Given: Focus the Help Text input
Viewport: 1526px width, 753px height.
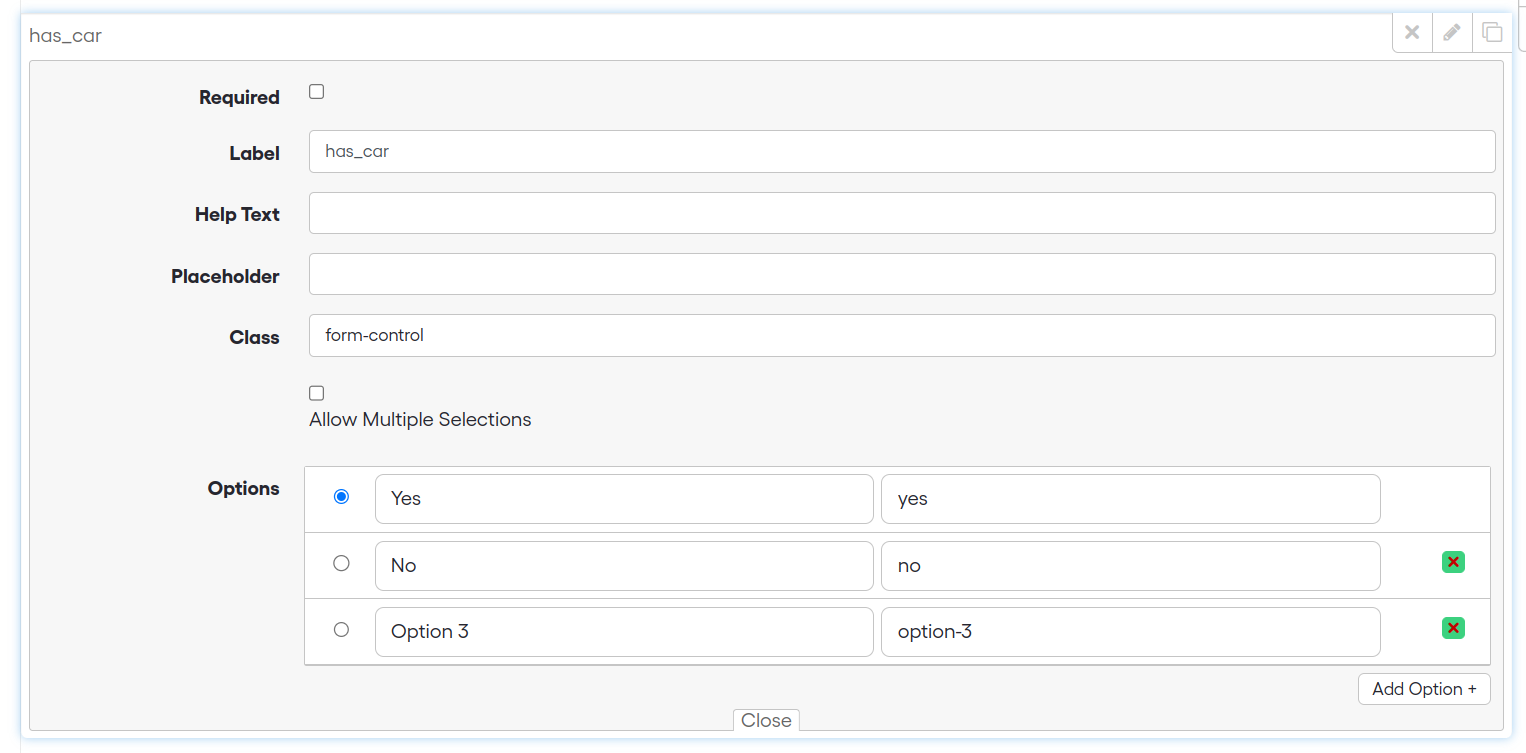Looking at the screenshot, I should 901,213.
